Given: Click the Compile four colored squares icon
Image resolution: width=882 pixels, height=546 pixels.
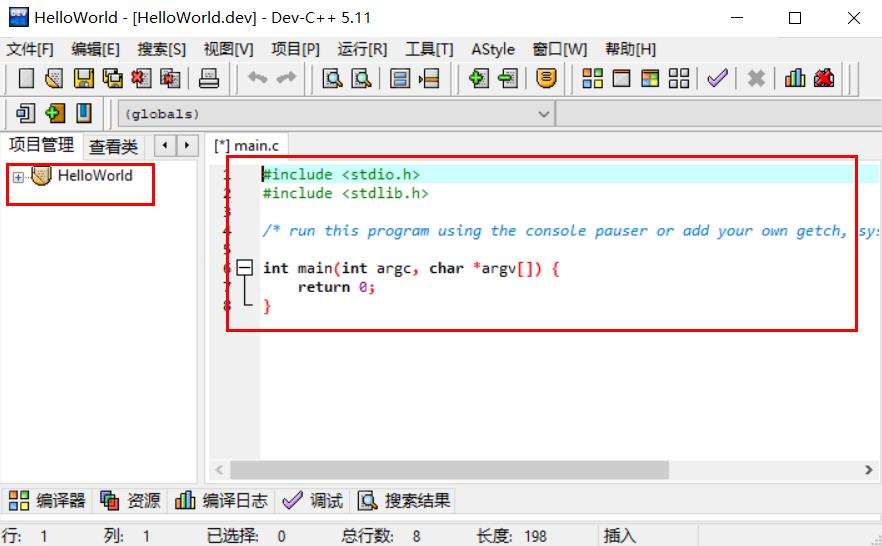Looking at the screenshot, I should click(x=592, y=78).
